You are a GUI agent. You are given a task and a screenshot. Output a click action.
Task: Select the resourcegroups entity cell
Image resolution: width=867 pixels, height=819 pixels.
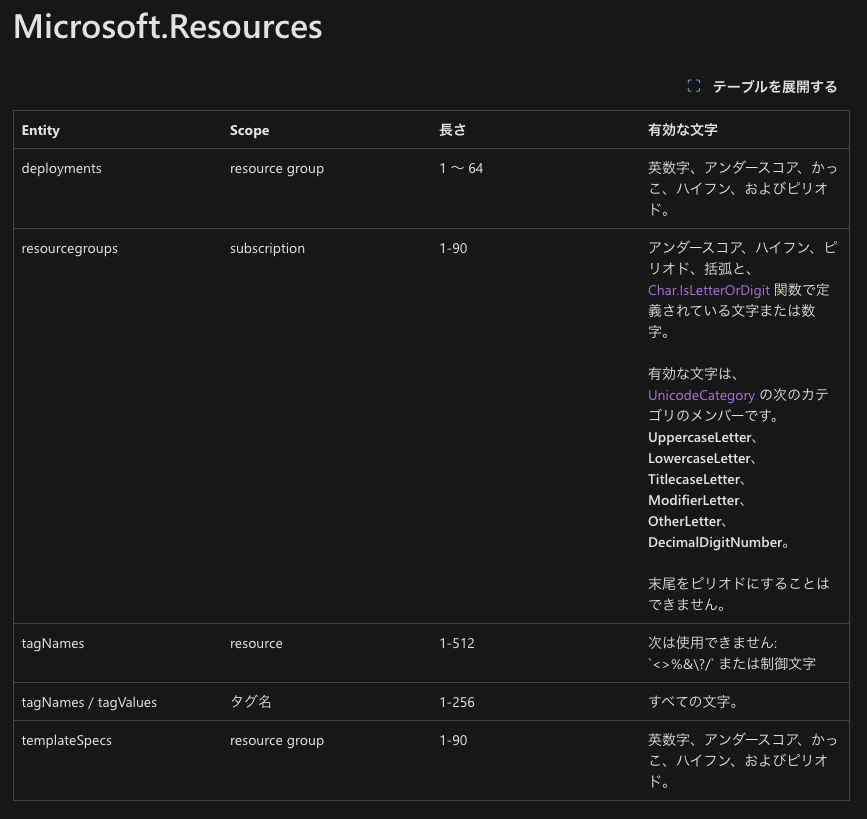pyautogui.click(x=70, y=248)
